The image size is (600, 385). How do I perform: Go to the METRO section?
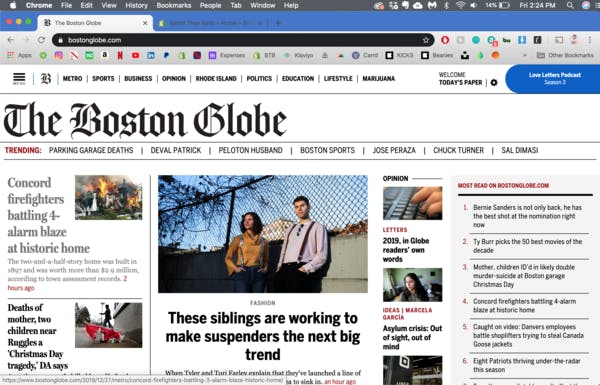[72, 78]
